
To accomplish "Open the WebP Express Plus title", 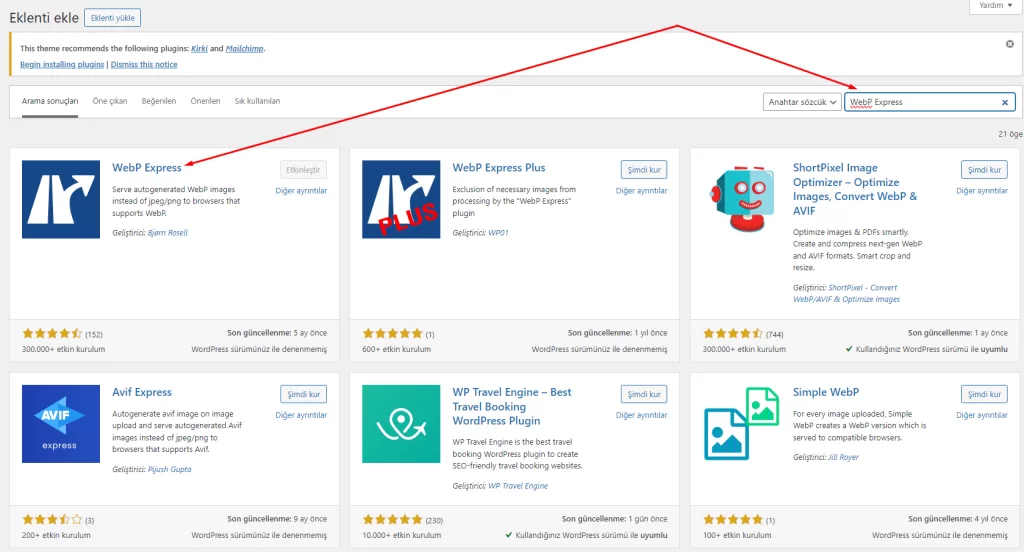I will [499, 168].
